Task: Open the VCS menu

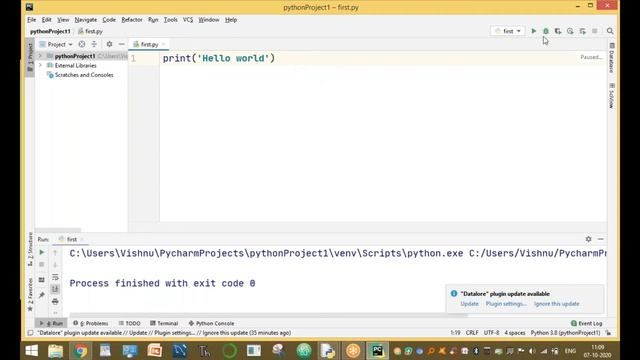Action: (x=188, y=20)
